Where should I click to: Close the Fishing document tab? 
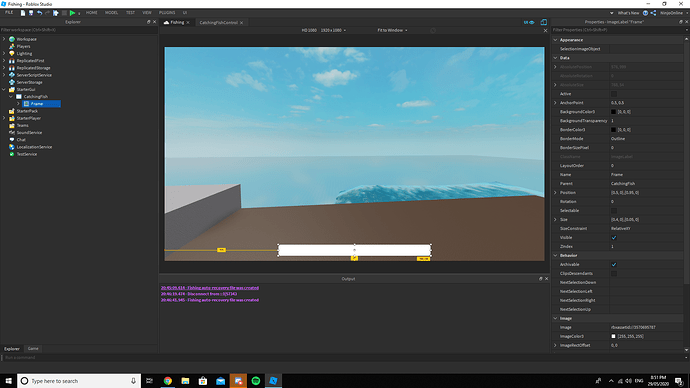tap(188, 22)
